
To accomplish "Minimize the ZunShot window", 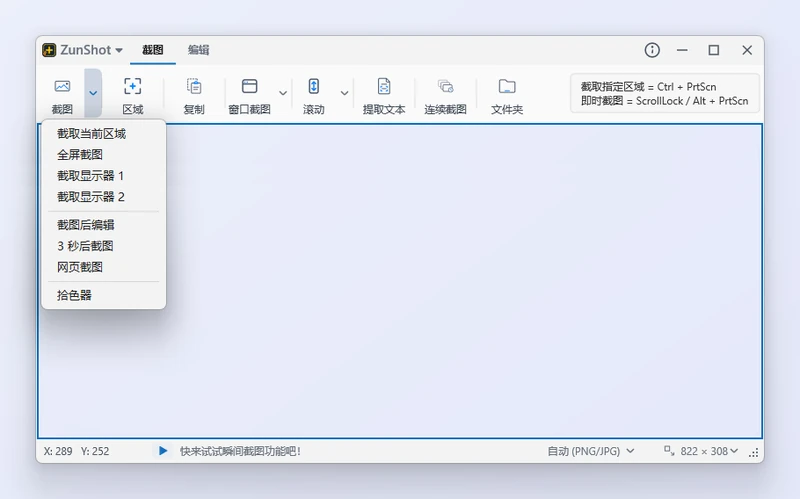I will point(682,50).
